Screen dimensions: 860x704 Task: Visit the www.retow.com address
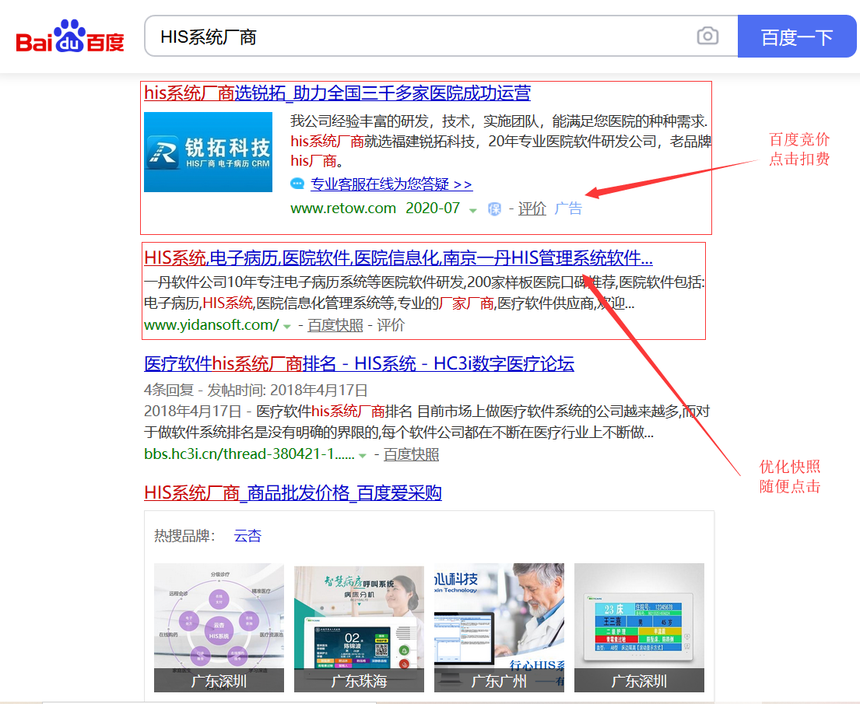pos(343,208)
